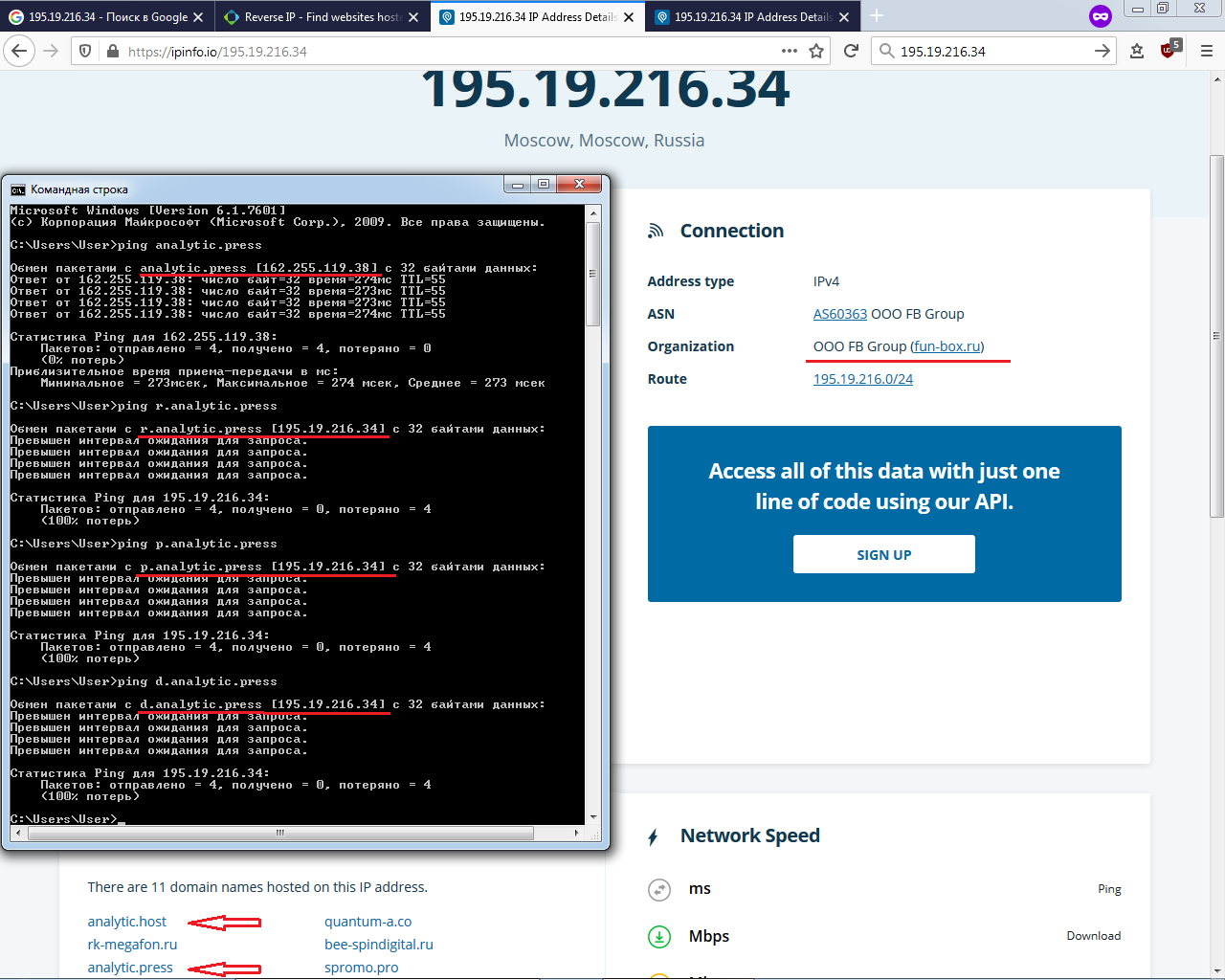Bookmark this page with the star icon
This screenshot has width=1225, height=980.
coord(816,51)
